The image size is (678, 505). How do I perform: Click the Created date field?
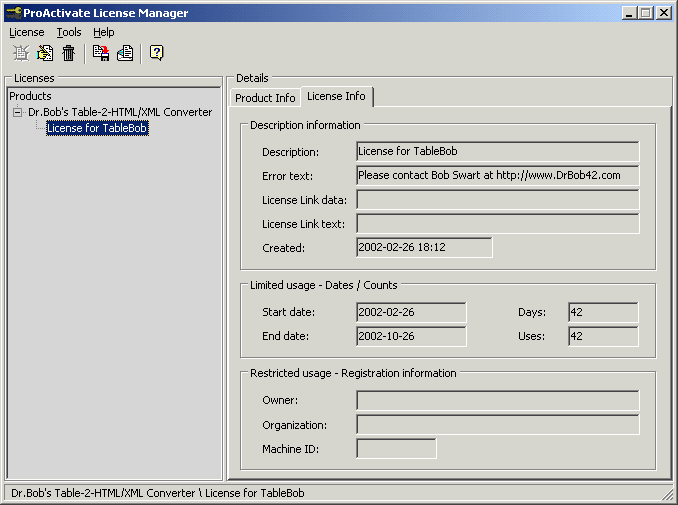pos(424,247)
